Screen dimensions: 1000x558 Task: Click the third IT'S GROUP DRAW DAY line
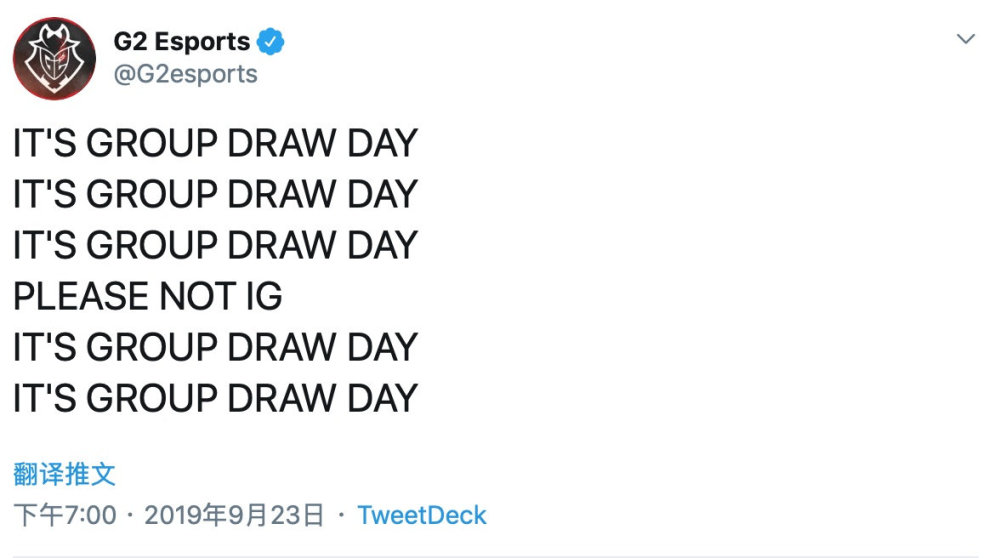click(215, 245)
